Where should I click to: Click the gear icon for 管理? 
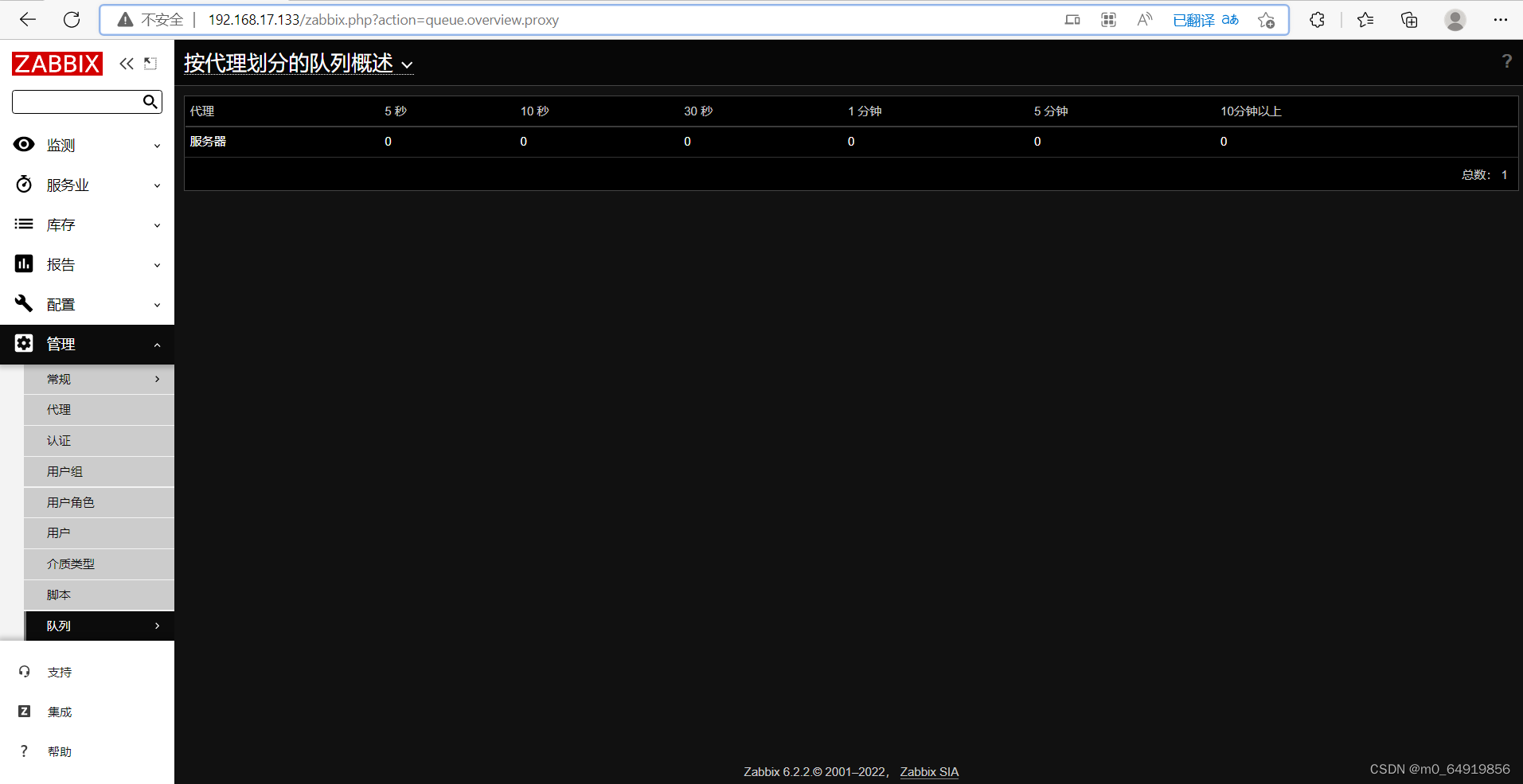(24, 343)
